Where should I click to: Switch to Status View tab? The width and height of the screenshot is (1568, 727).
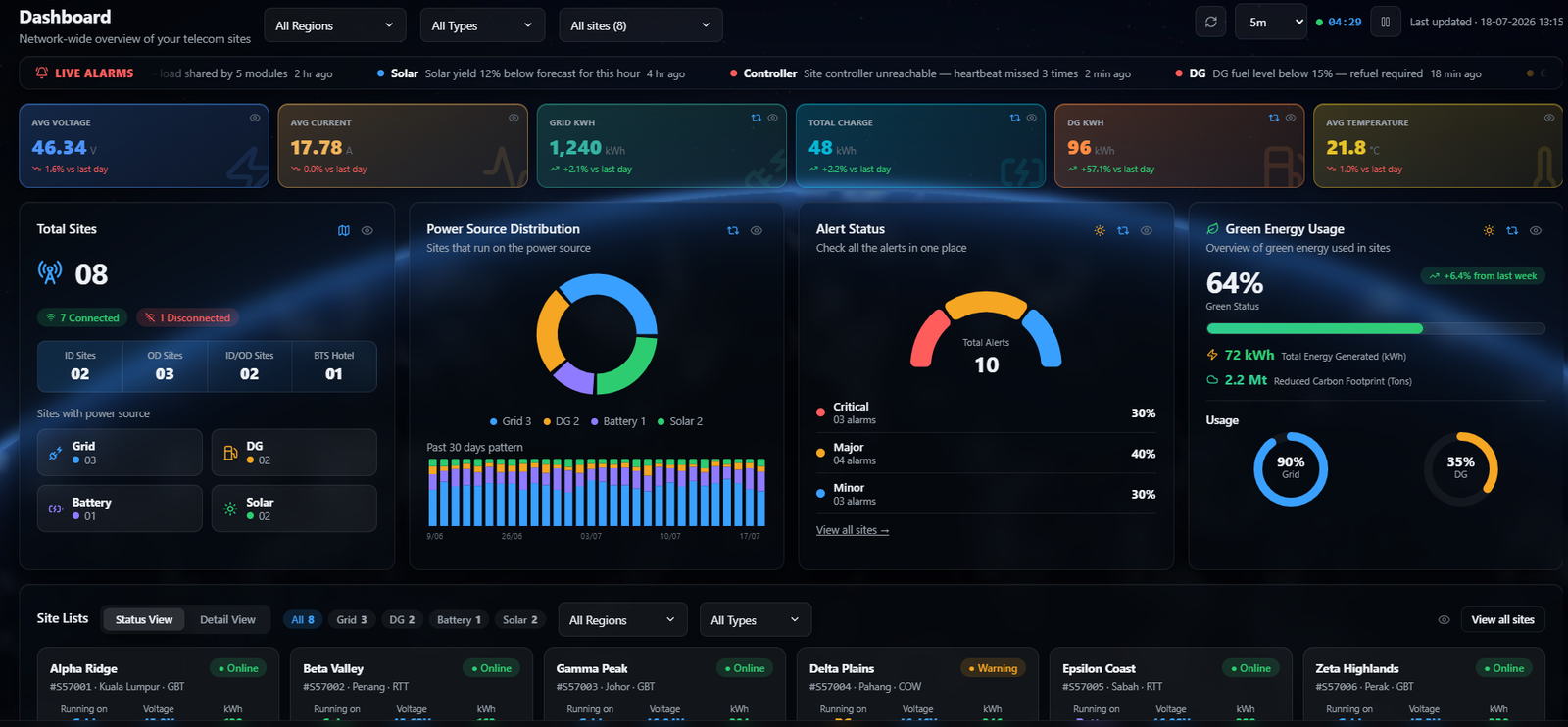[x=144, y=619]
